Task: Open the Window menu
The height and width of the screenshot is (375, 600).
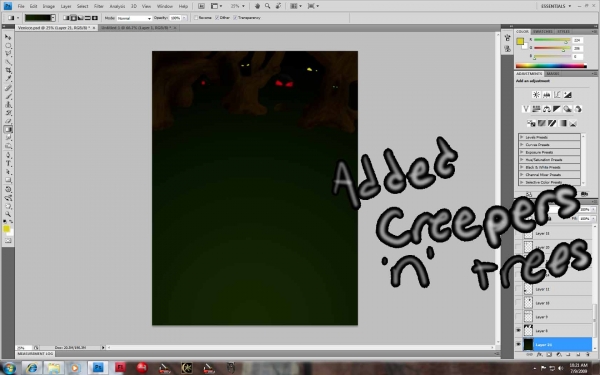Action: [165, 6]
